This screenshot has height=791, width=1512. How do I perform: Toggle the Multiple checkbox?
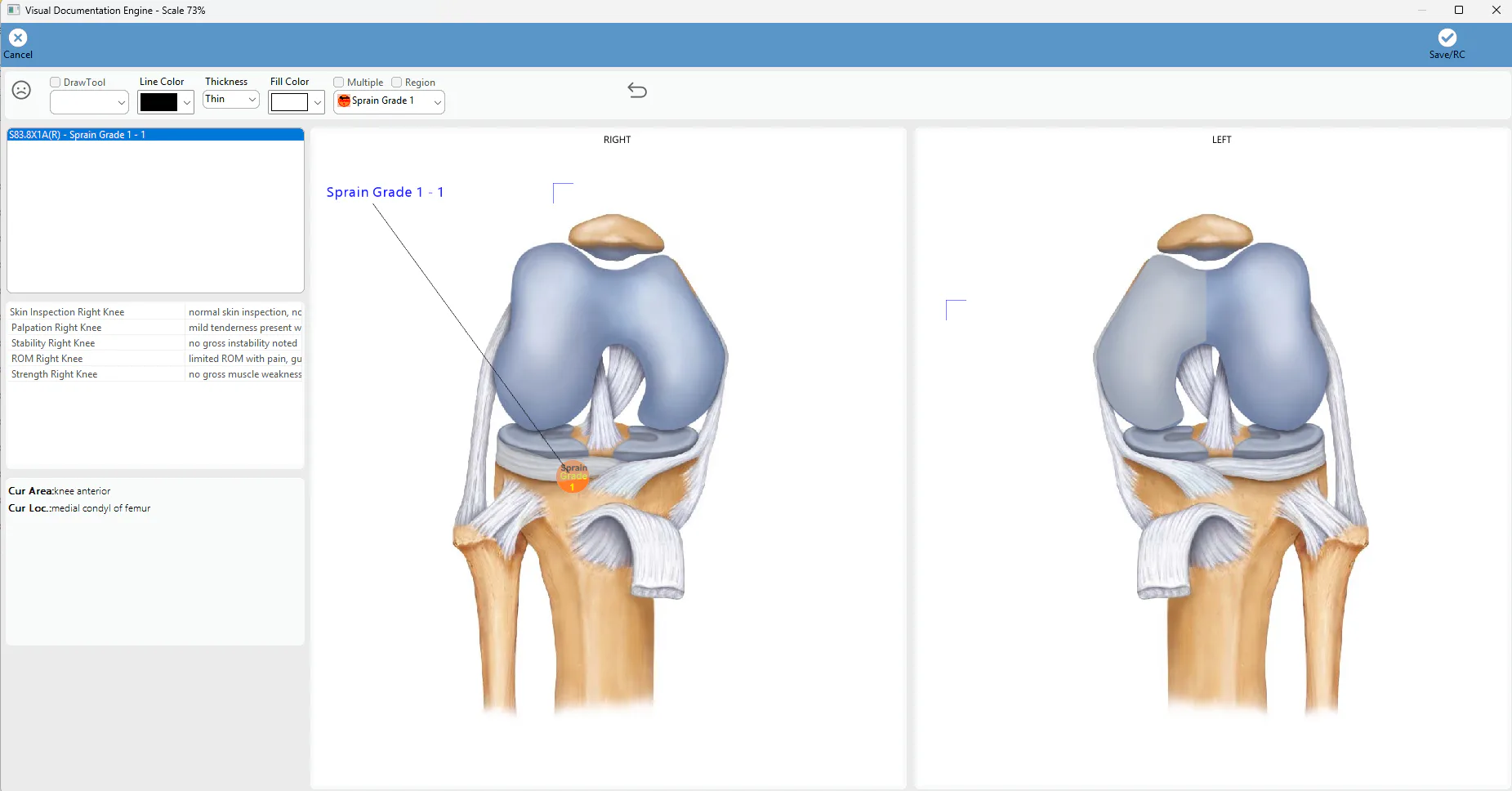[339, 83]
